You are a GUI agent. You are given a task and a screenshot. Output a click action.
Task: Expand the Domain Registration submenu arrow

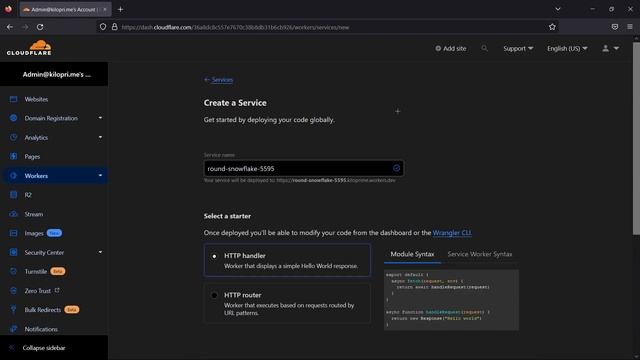(x=100, y=118)
